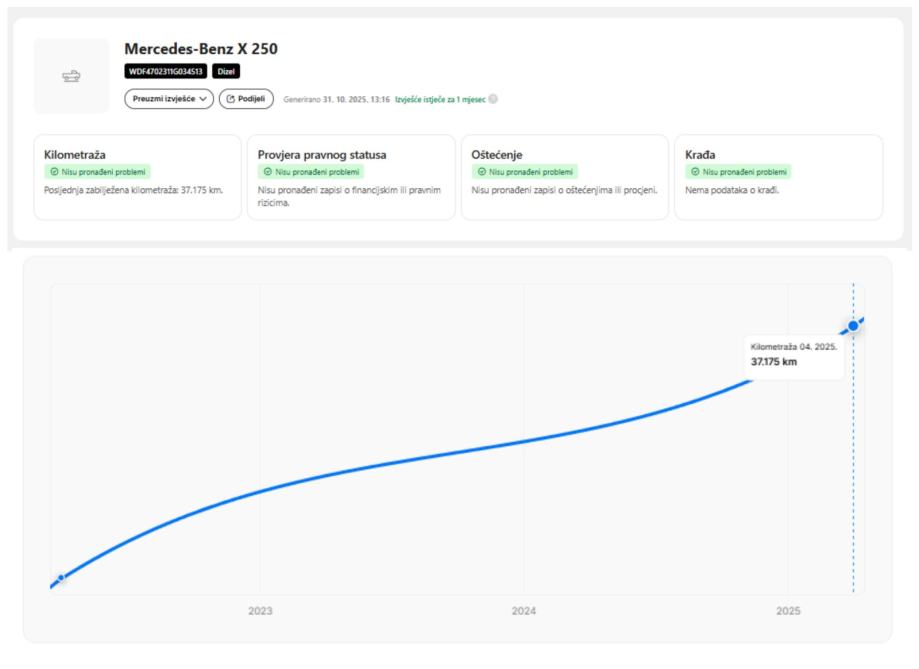919x669 pixels.
Task: Click the VIN badge WDF4702311G034513
Action: (x=165, y=71)
